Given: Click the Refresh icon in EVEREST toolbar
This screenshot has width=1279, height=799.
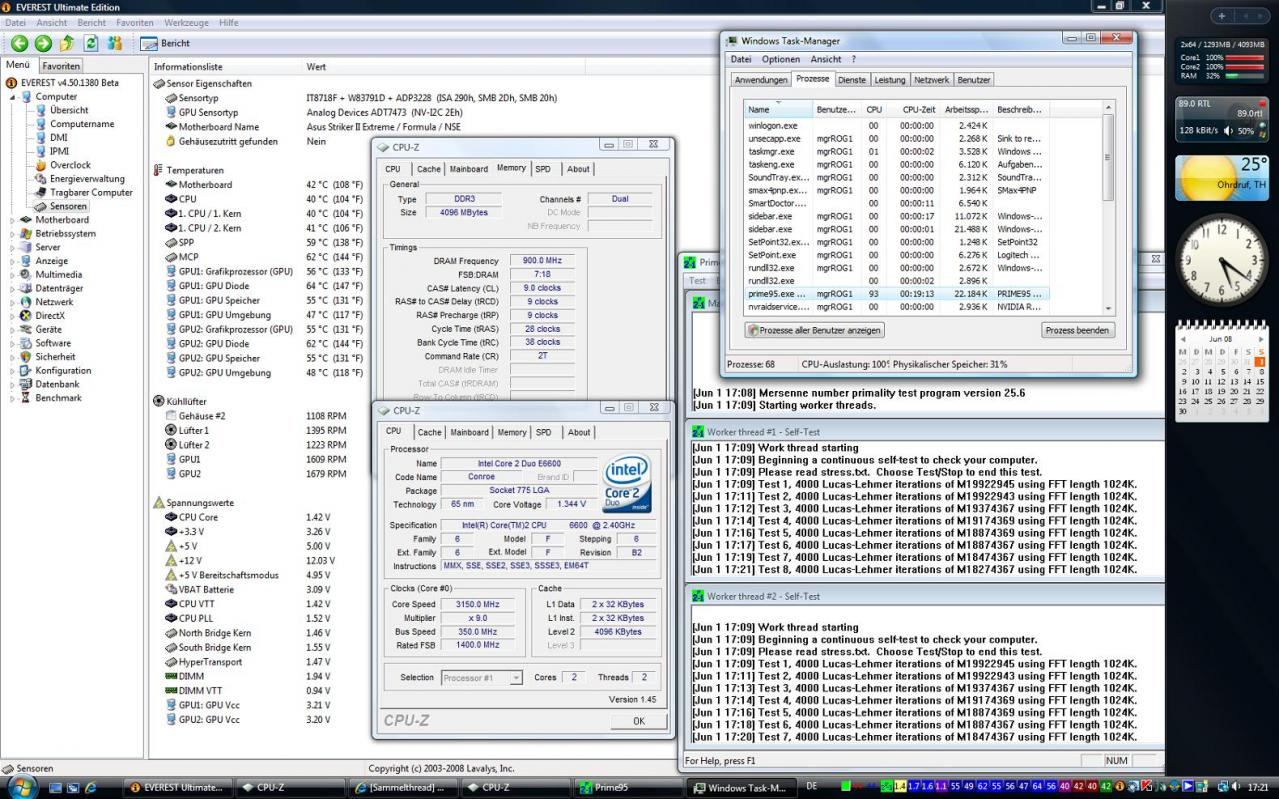Looking at the screenshot, I should click(91, 43).
